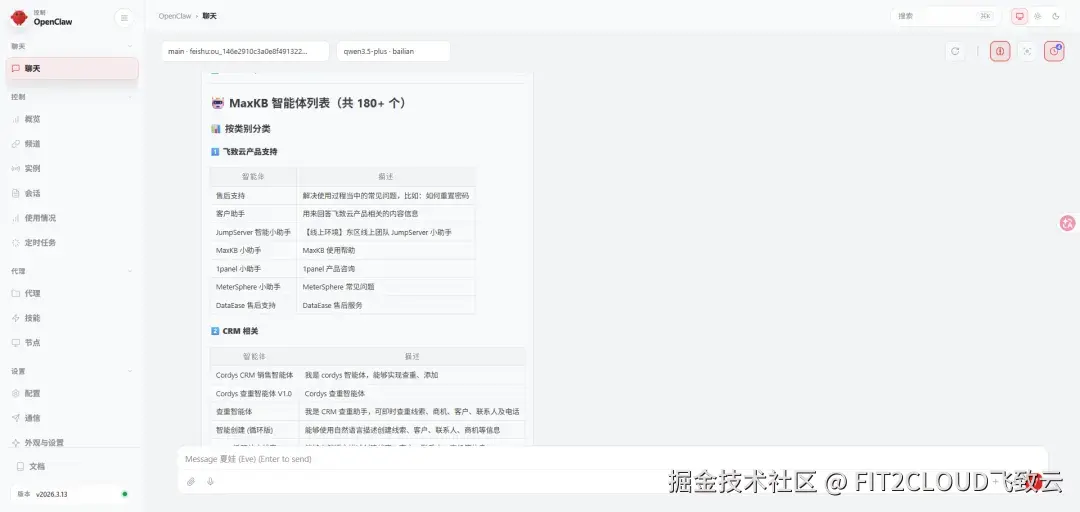Screen dimensions: 1080x512
Task: Toggle focus mode frame icon
Action: pos(1028,51)
